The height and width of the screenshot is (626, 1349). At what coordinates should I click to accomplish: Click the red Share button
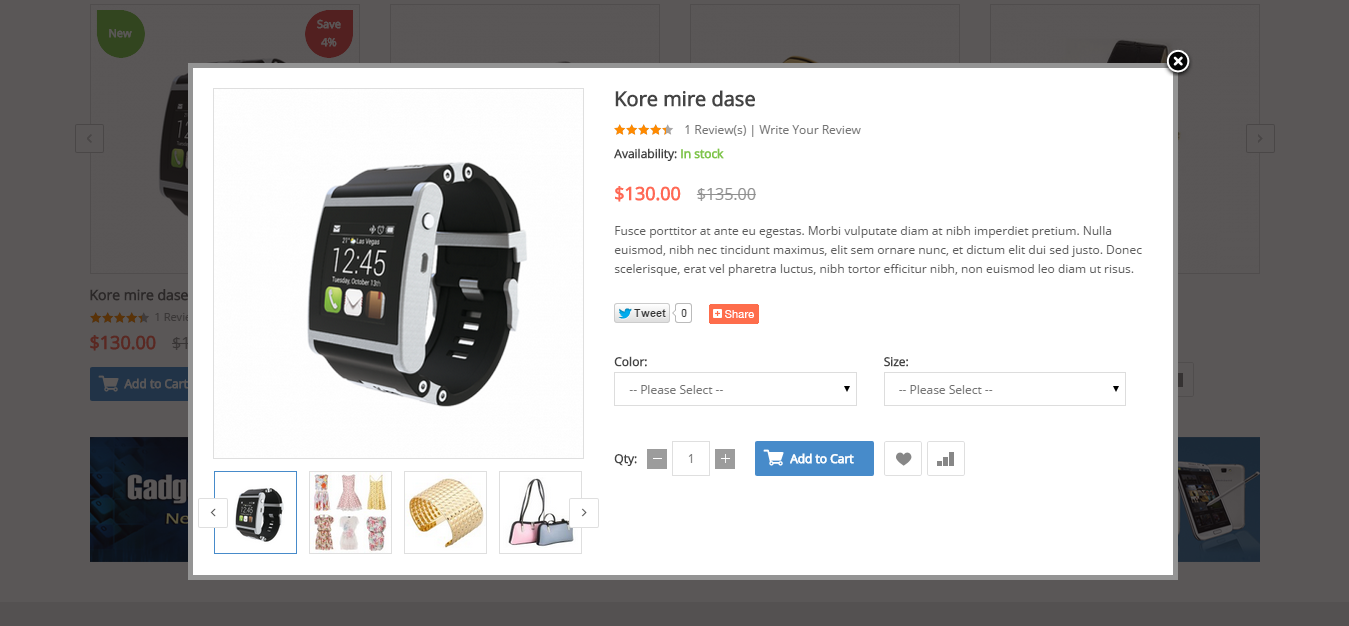click(734, 314)
